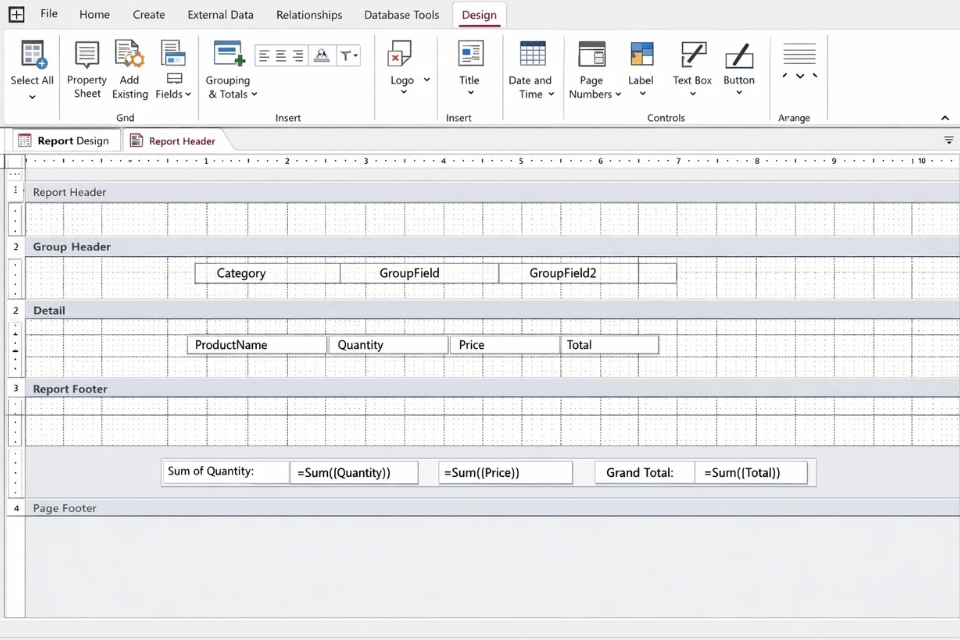Click the Grouping & Totals icon
960x640 pixels.
click(229, 54)
